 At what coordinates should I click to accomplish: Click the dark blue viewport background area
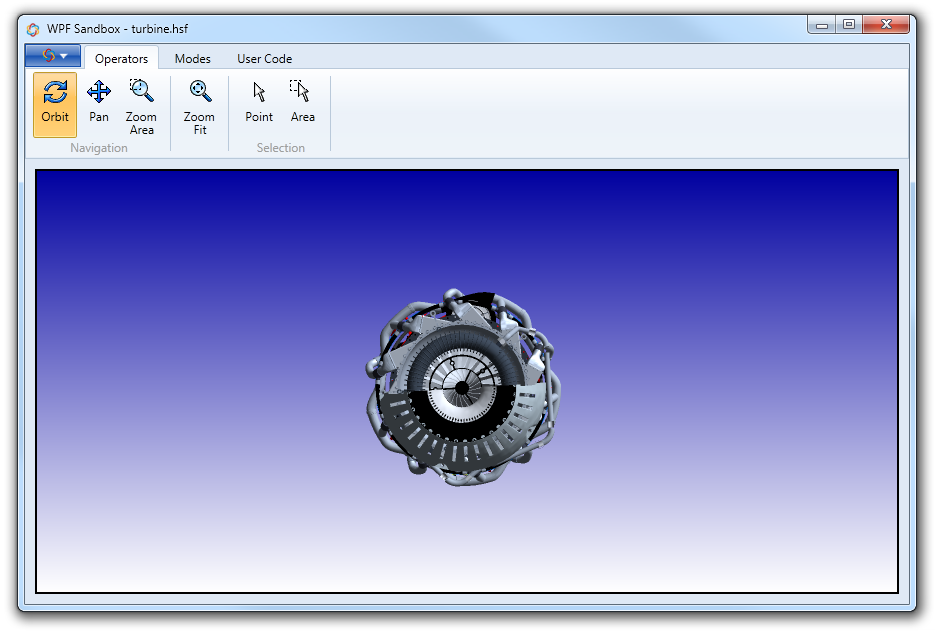(200, 230)
